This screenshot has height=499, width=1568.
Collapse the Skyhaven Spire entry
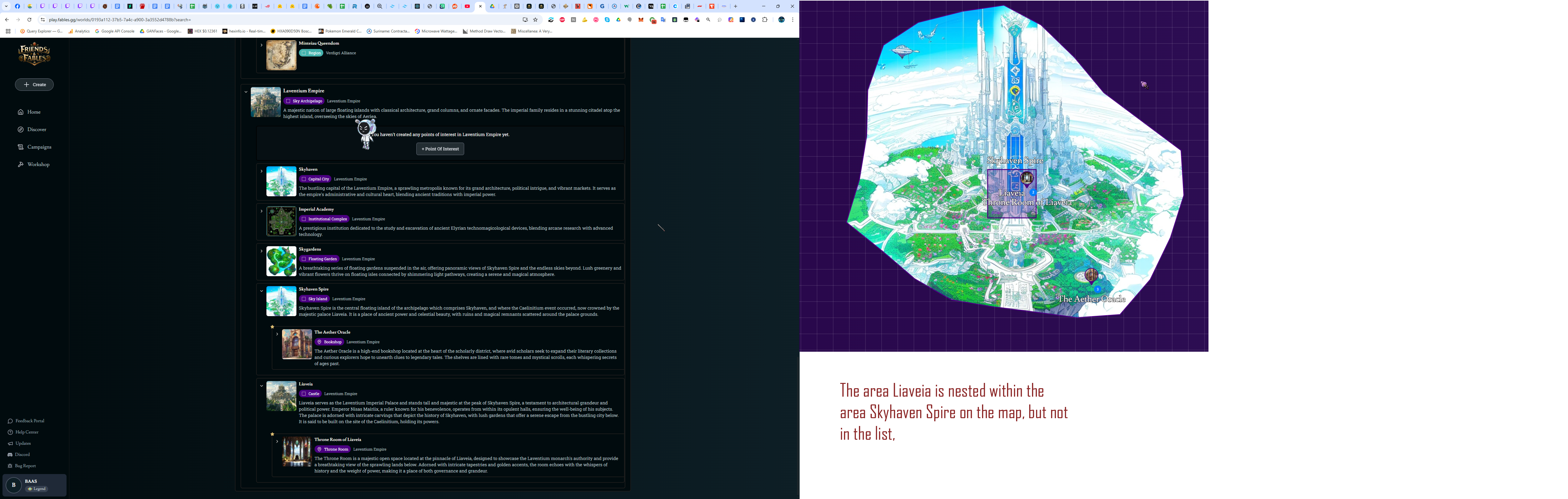pos(261,291)
